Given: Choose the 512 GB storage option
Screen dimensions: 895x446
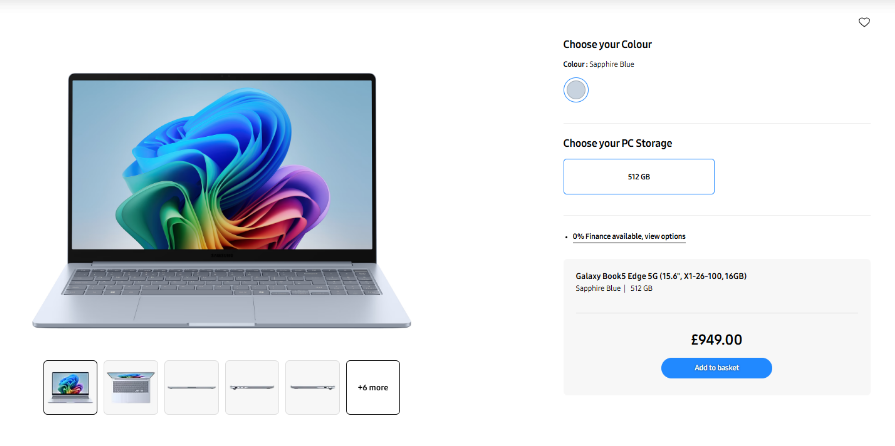Looking at the screenshot, I should point(639,176).
